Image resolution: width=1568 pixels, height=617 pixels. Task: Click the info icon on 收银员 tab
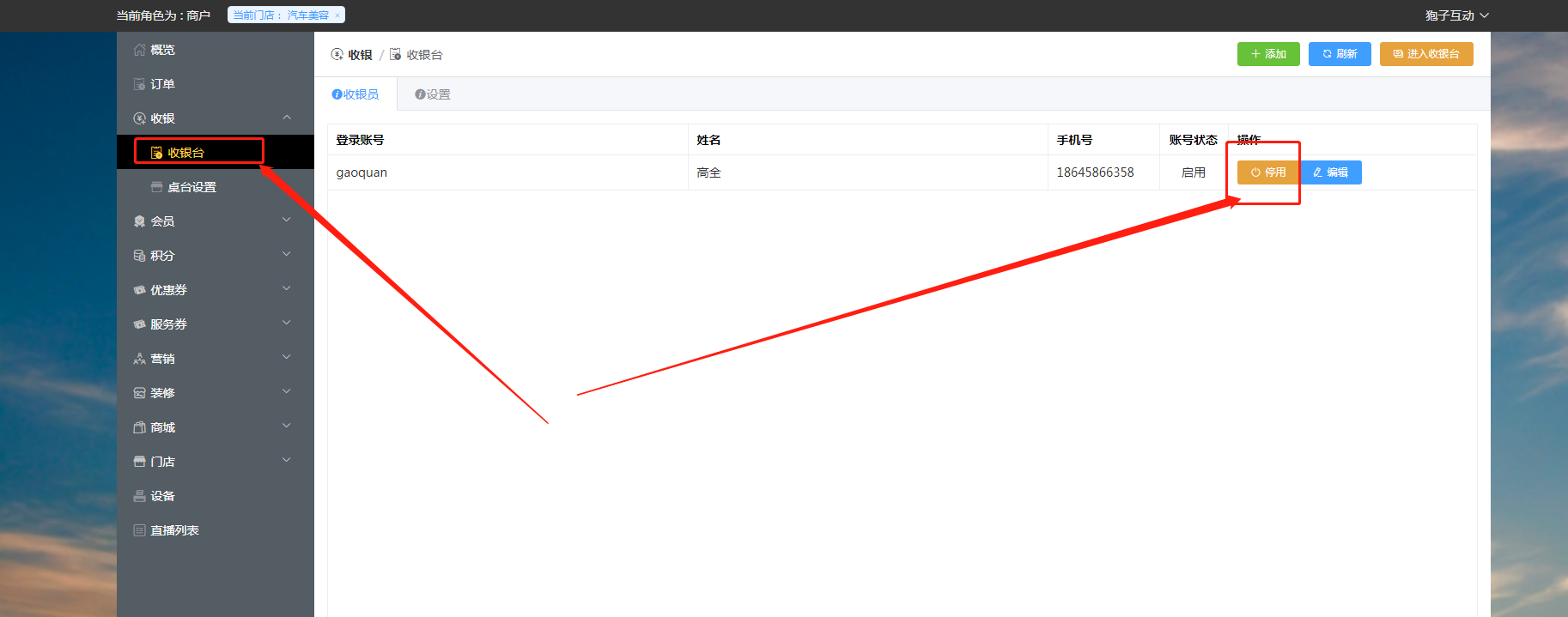[x=337, y=94]
